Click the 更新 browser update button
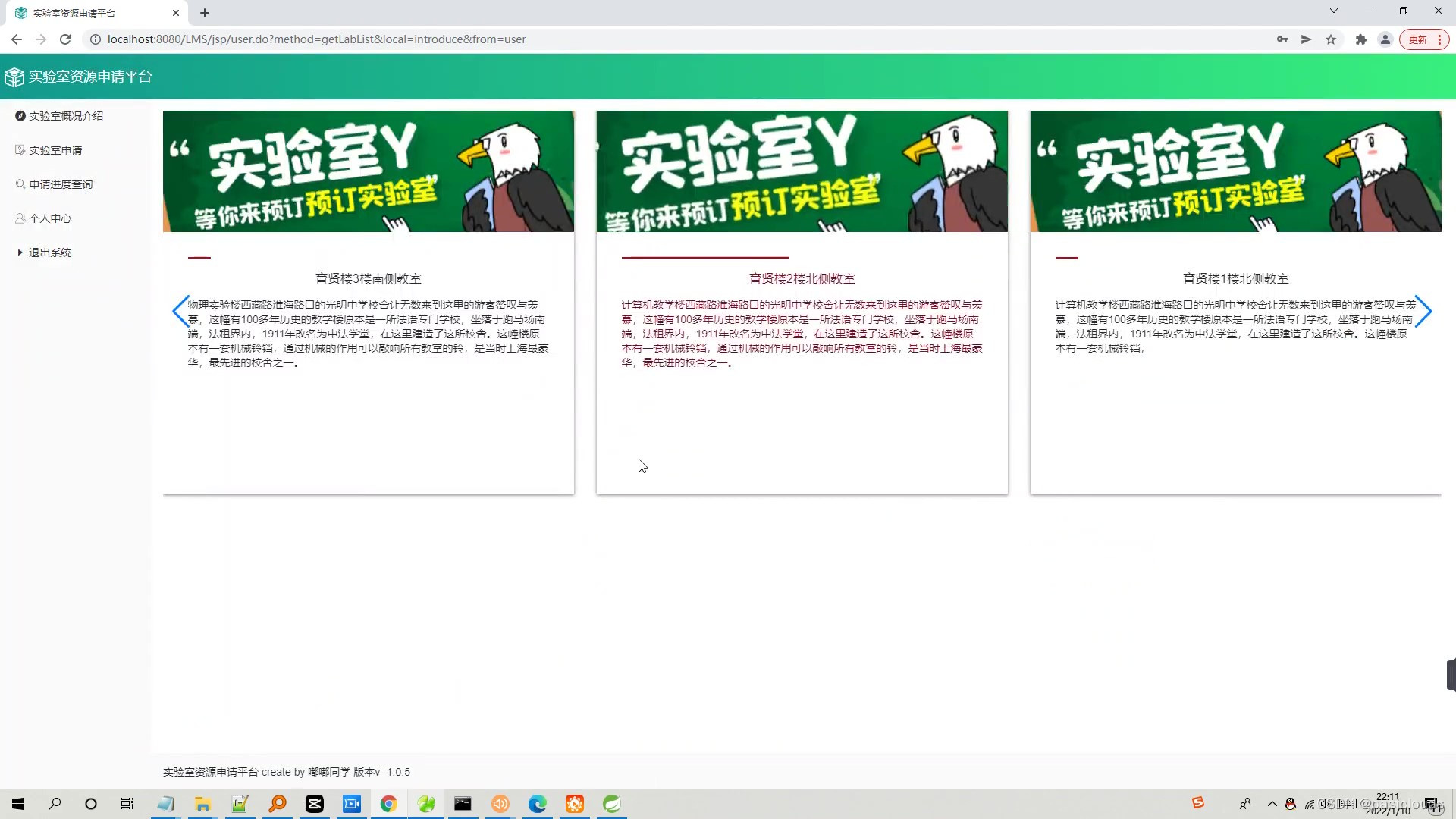 (1418, 39)
